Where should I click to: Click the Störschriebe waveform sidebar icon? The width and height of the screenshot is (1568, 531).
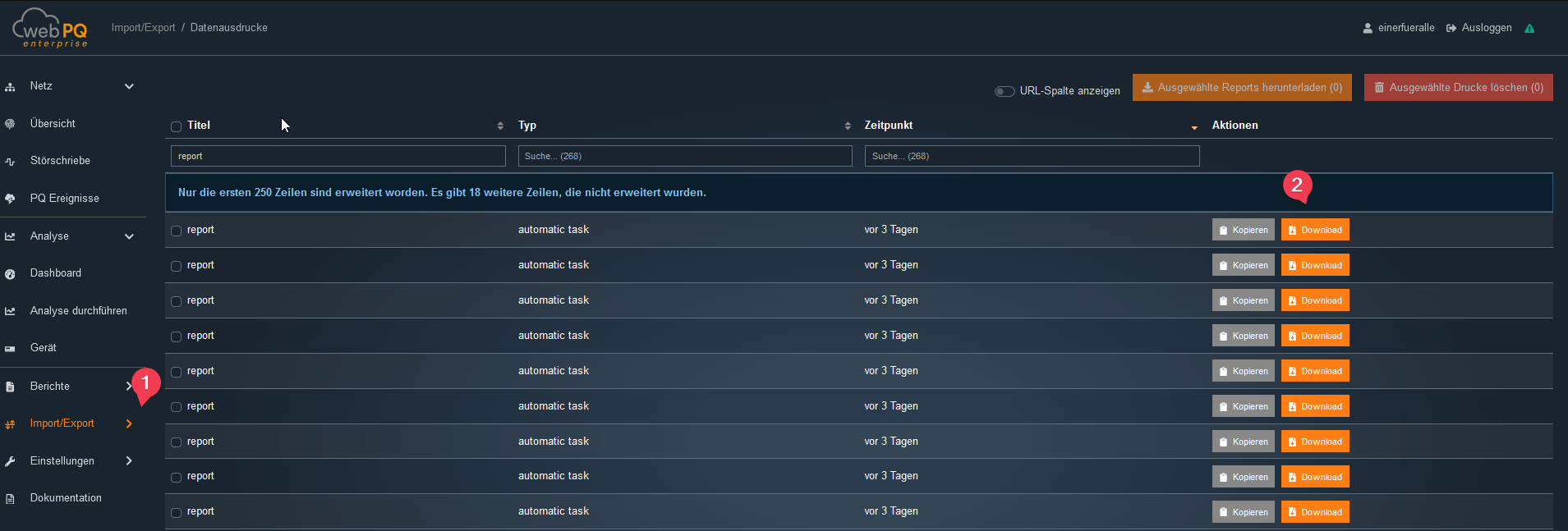coord(10,162)
